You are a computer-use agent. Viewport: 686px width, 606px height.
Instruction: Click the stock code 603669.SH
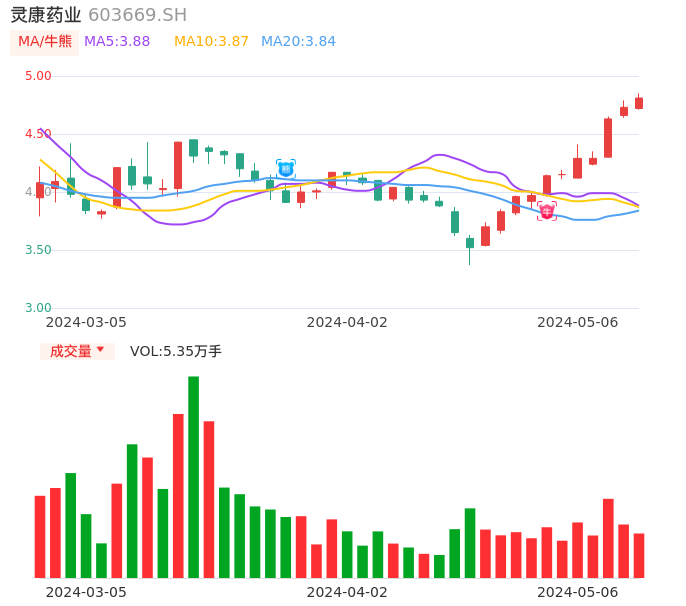tap(137, 14)
